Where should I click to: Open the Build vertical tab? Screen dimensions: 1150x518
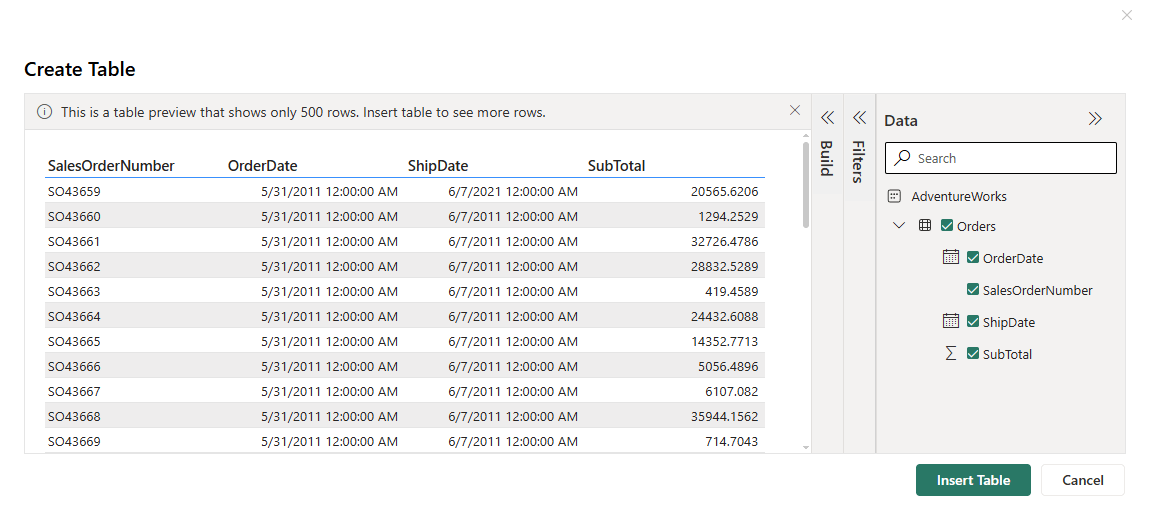[827, 158]
